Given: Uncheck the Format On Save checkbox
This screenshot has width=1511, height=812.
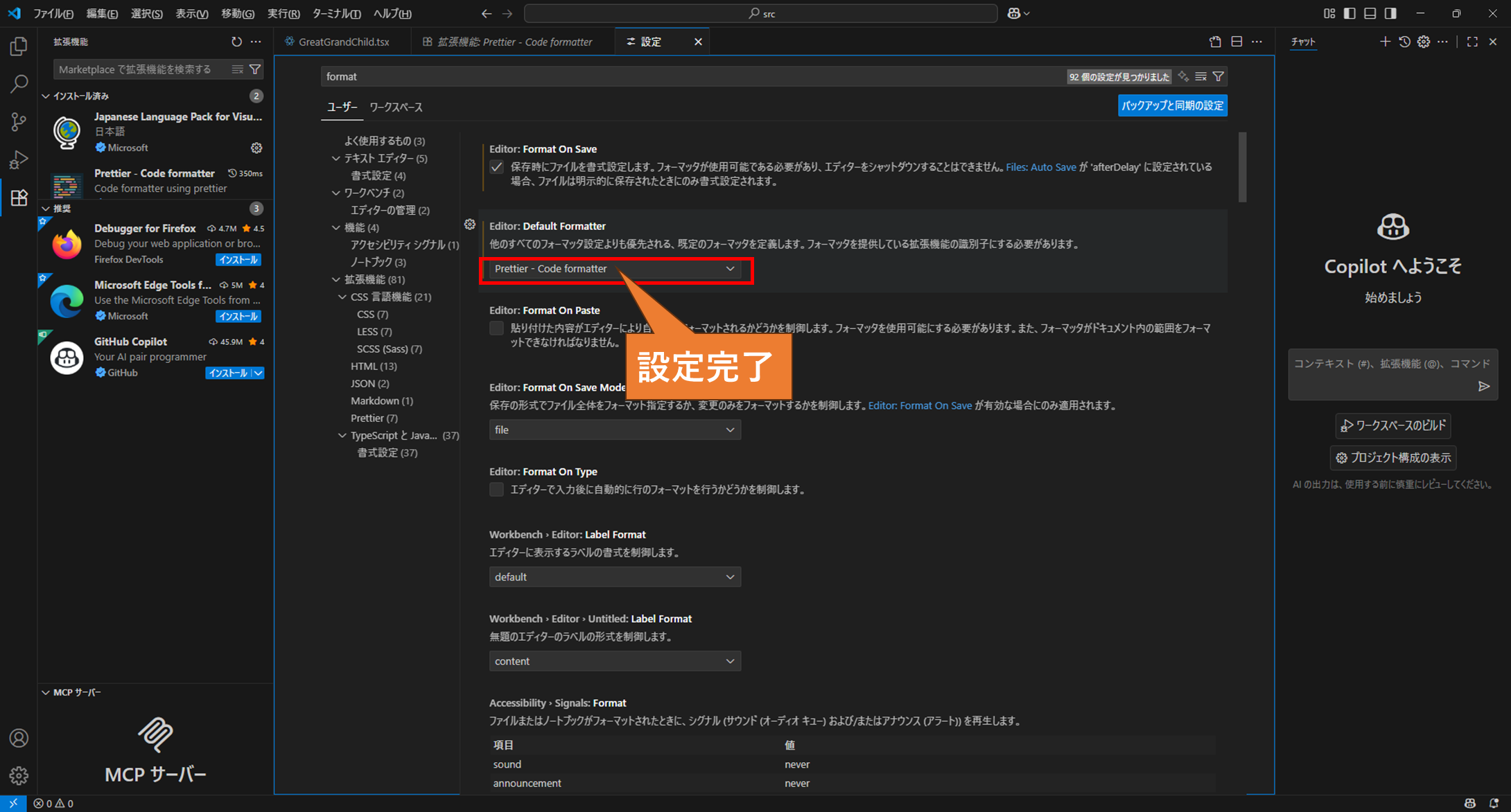Looking at the screenshot, I should 496,167.
